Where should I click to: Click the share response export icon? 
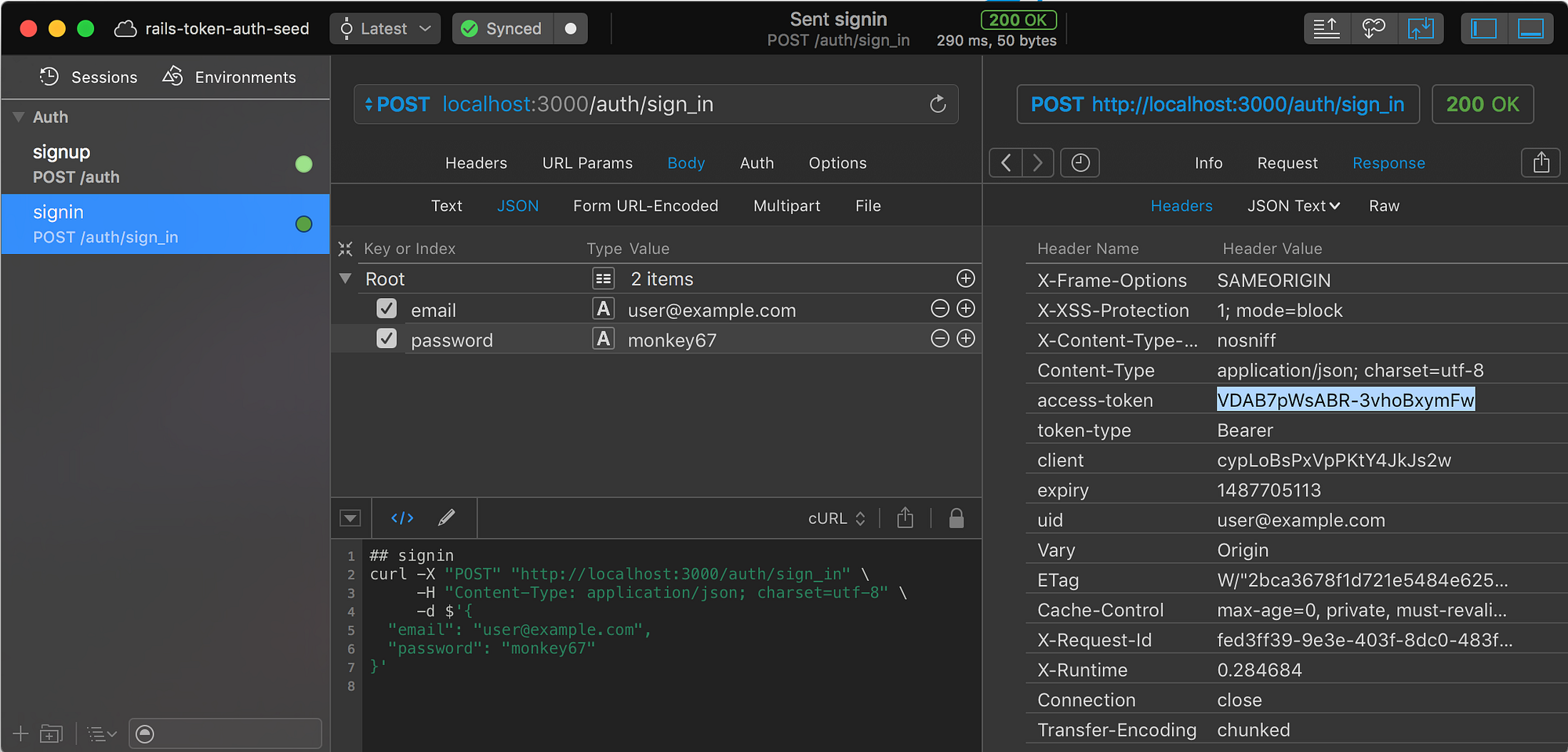1541,163
